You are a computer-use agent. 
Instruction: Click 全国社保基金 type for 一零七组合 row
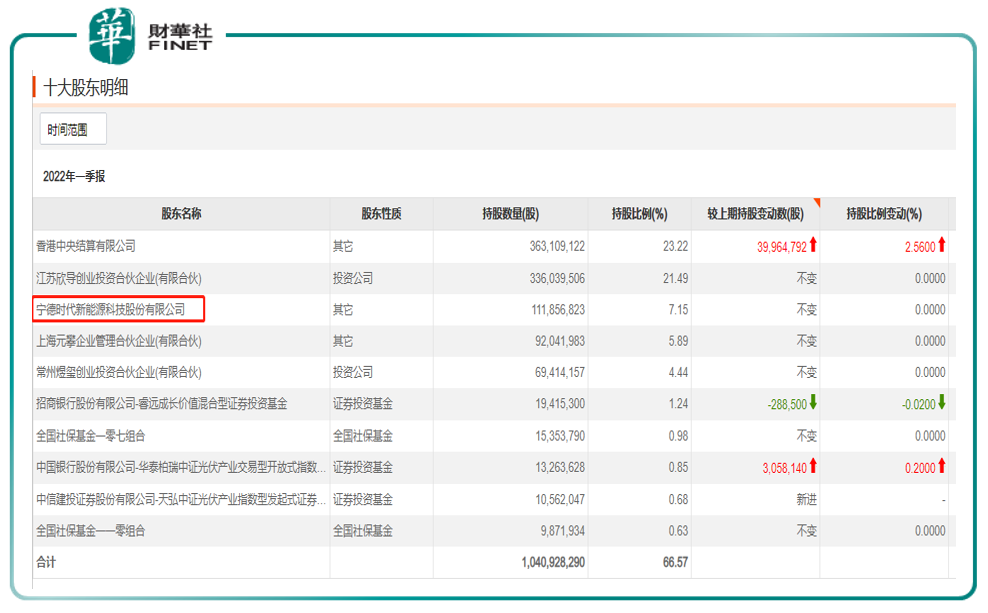pos(363,436)
